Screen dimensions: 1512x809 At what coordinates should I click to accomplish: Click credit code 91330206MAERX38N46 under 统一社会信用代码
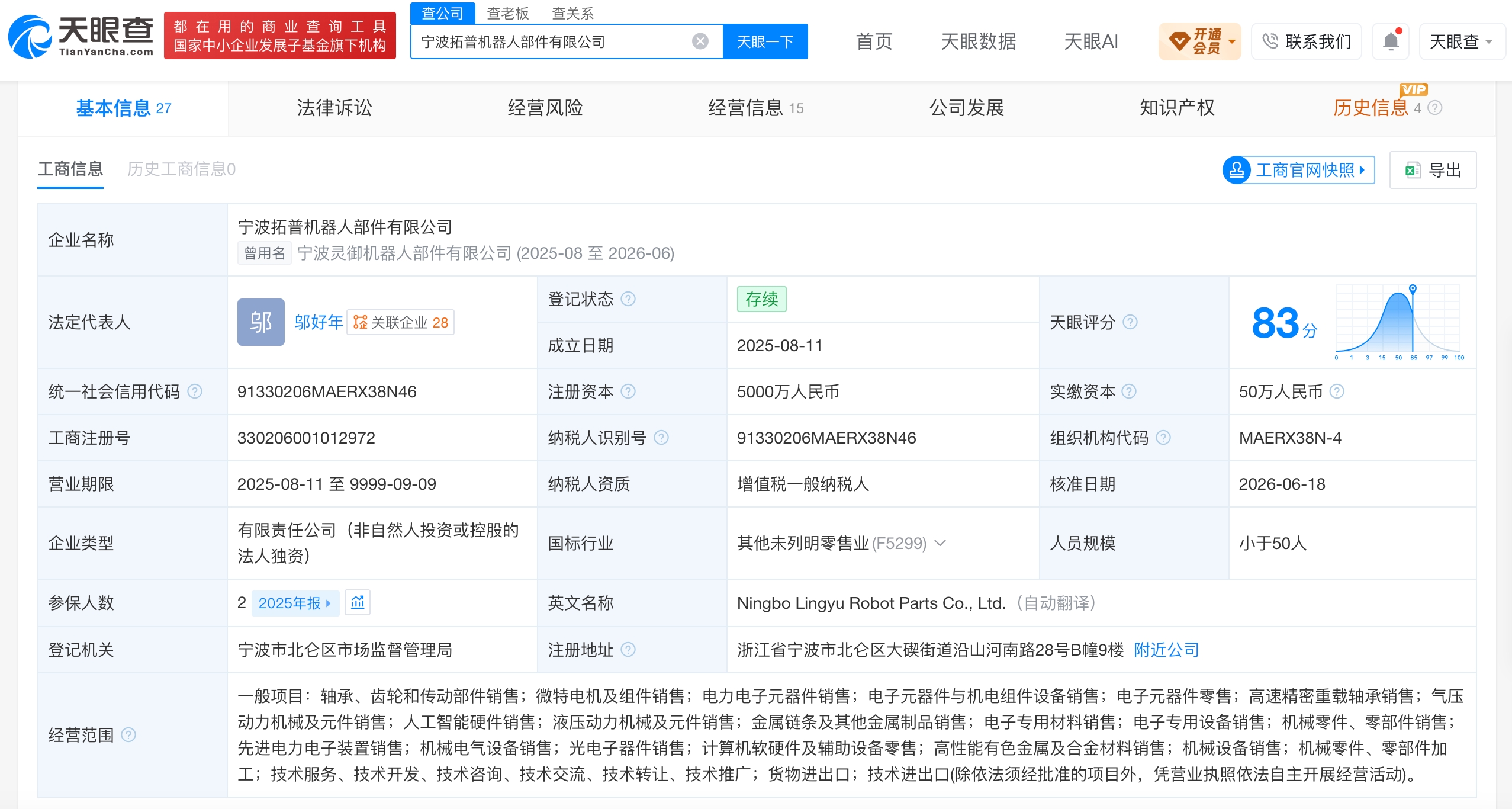[x=327, y=391]
